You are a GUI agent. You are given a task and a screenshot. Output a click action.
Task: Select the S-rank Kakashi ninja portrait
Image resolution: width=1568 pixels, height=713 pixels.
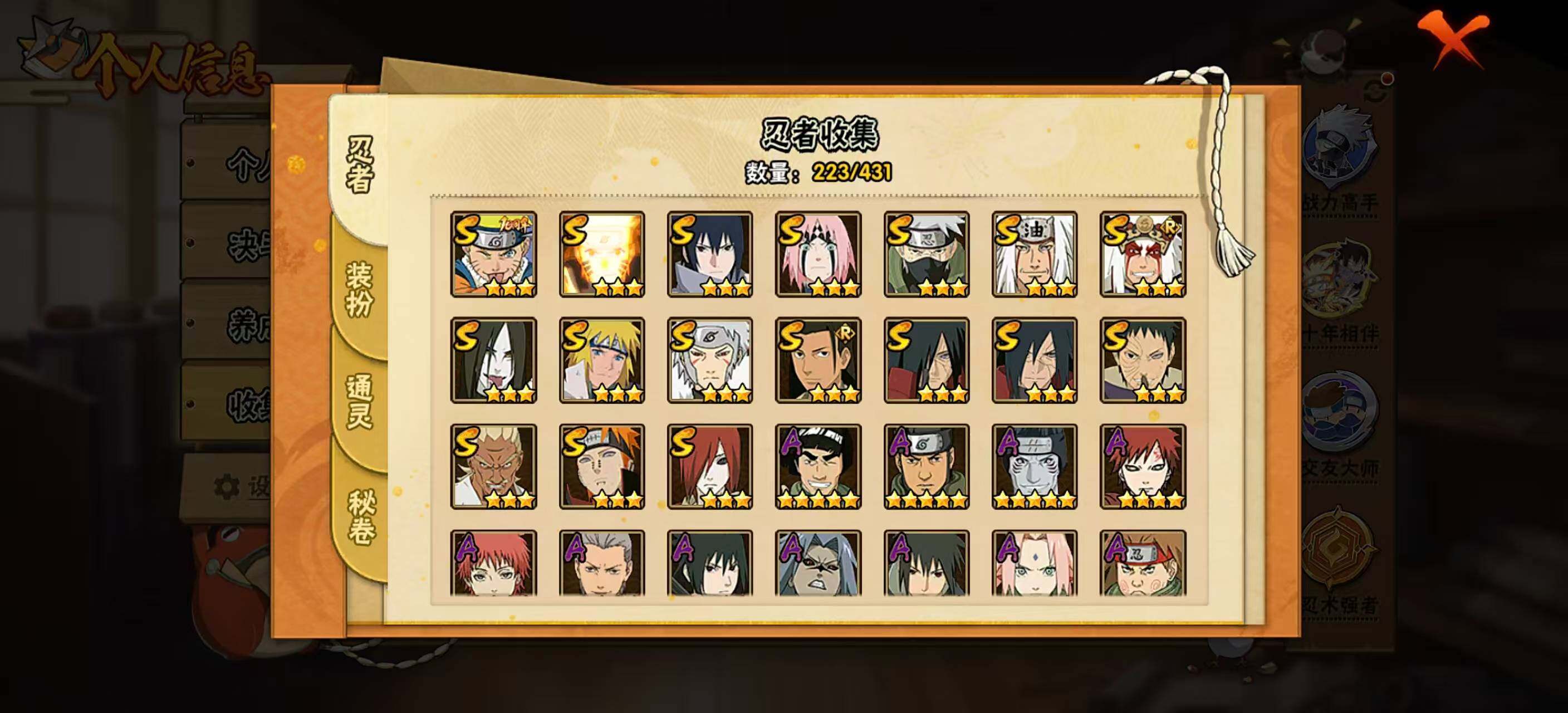(x=926, y=254)
